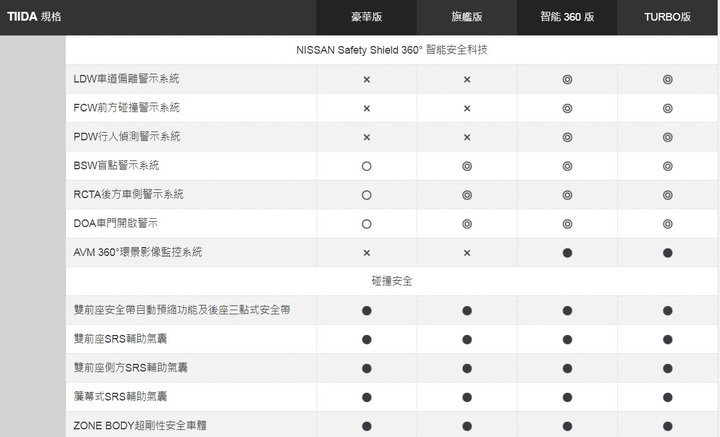Click the RCTA hollow circle under 豪華版
This screenshot has height=437, width=720.
click(x=366, y=195)
